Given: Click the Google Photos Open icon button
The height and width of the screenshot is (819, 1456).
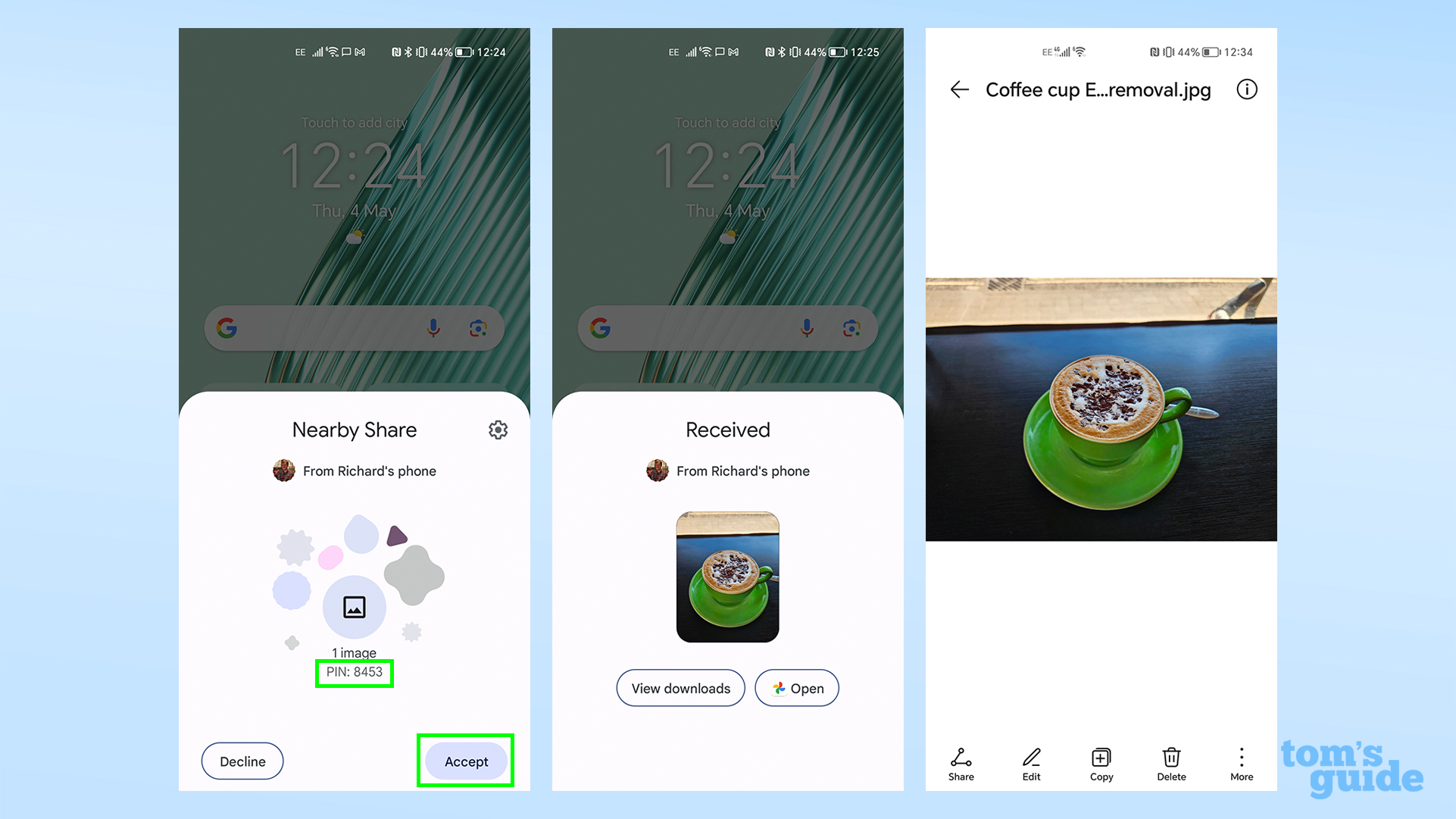Looking at the screenshot, I should click(797, 688).
